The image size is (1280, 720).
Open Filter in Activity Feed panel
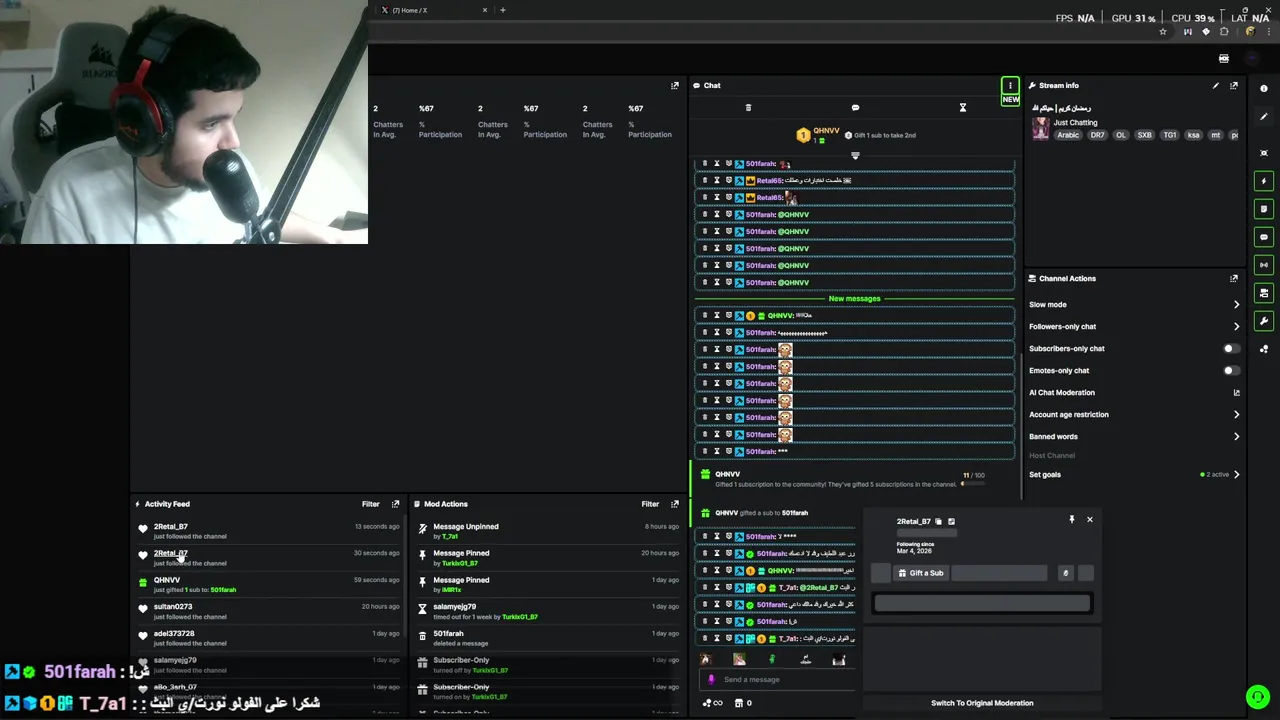click(x=371, y=504)
